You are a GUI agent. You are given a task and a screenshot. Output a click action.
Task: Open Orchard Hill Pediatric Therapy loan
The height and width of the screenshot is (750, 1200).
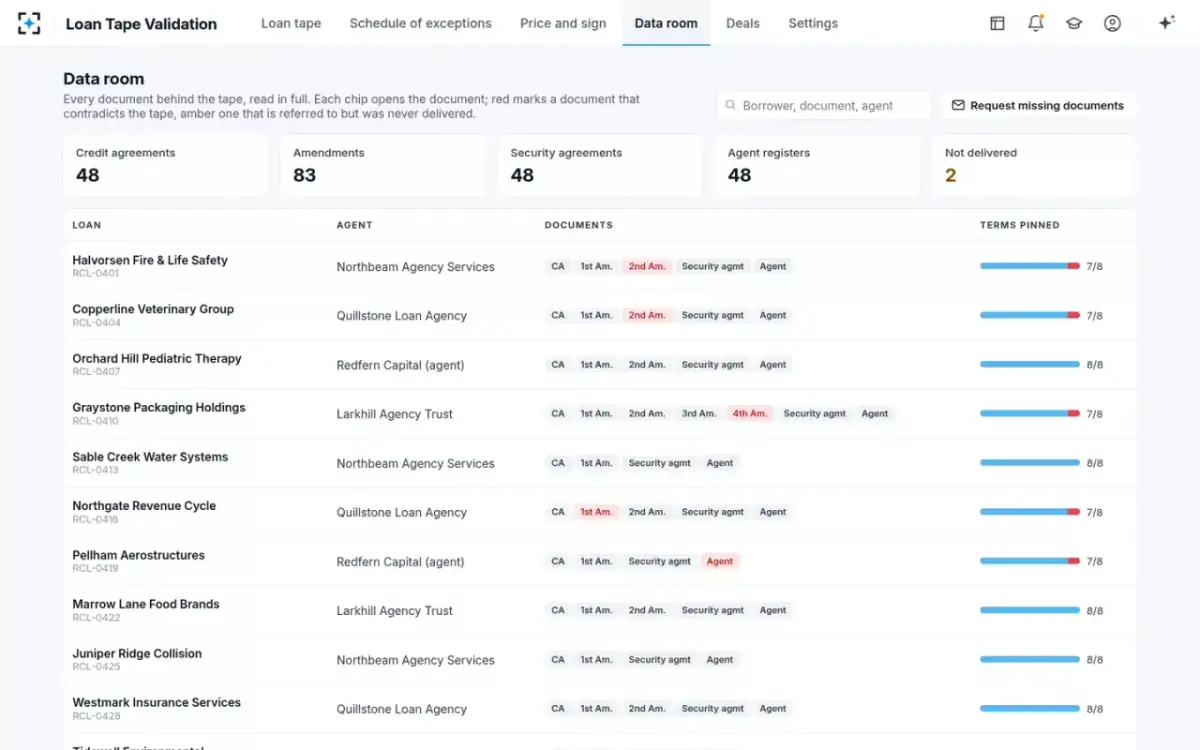(157, 358)
